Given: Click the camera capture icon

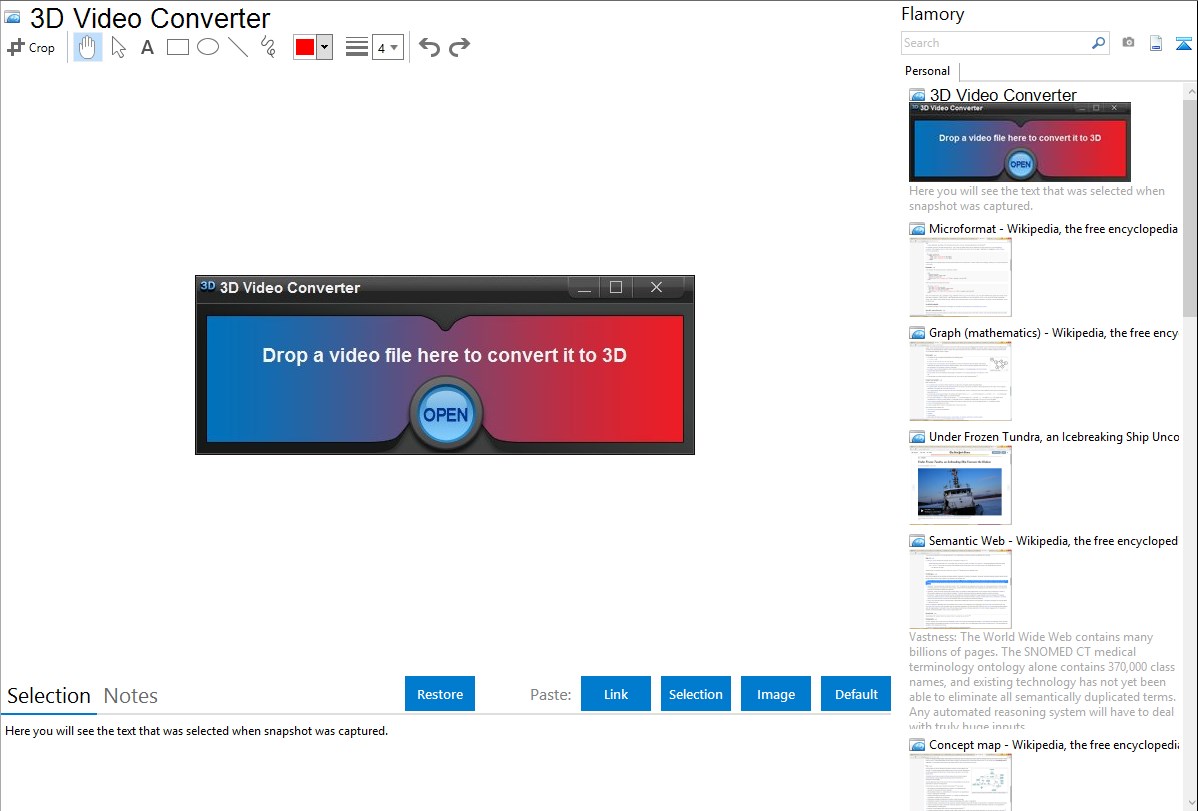Looking at the screenshot, I should 1128,43.
